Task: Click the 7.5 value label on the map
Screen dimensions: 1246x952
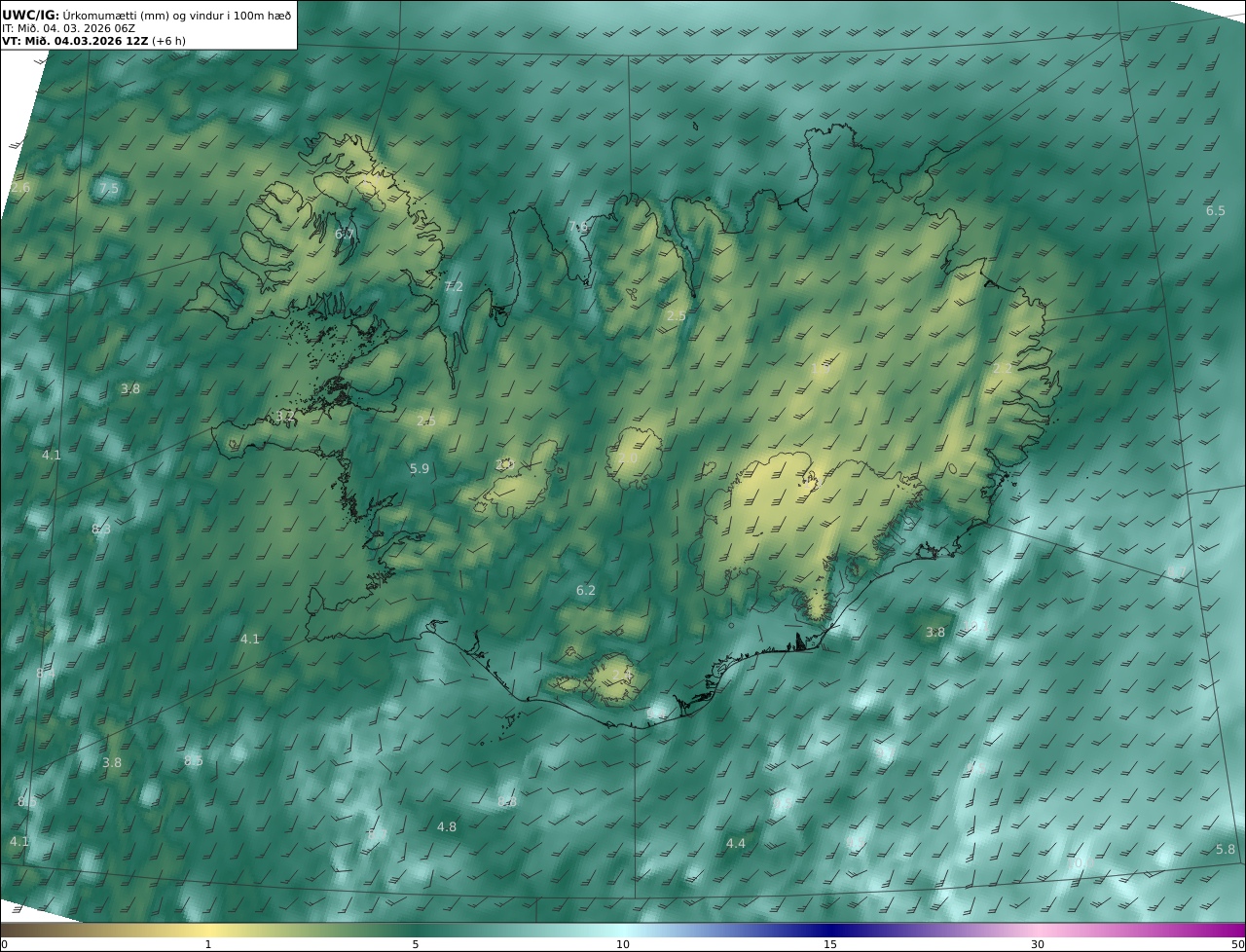Action: 108,189
